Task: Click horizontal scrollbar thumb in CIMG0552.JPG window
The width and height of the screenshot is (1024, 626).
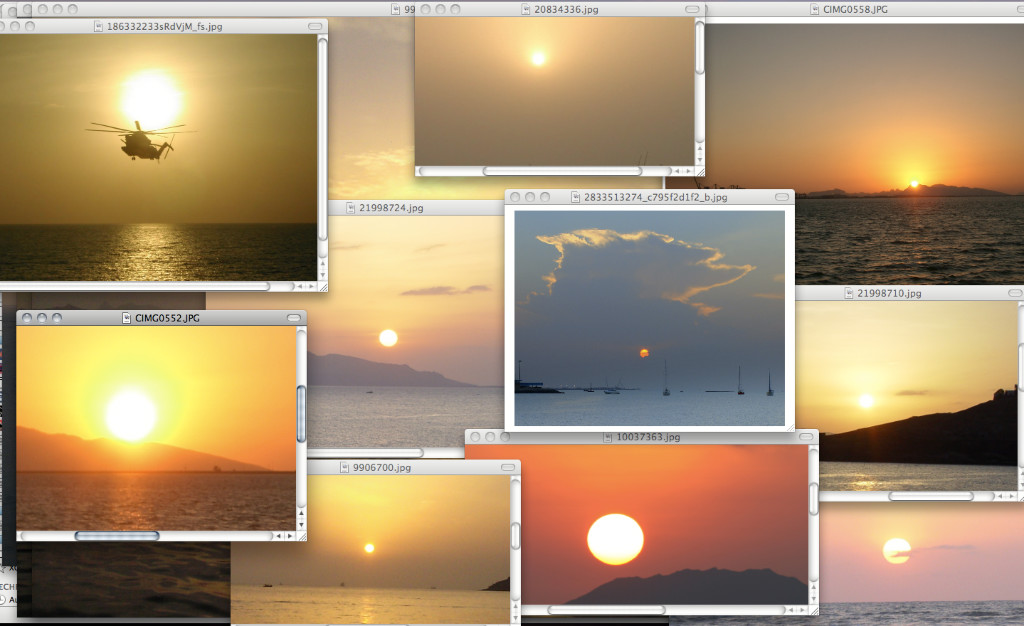Action: 117,536
